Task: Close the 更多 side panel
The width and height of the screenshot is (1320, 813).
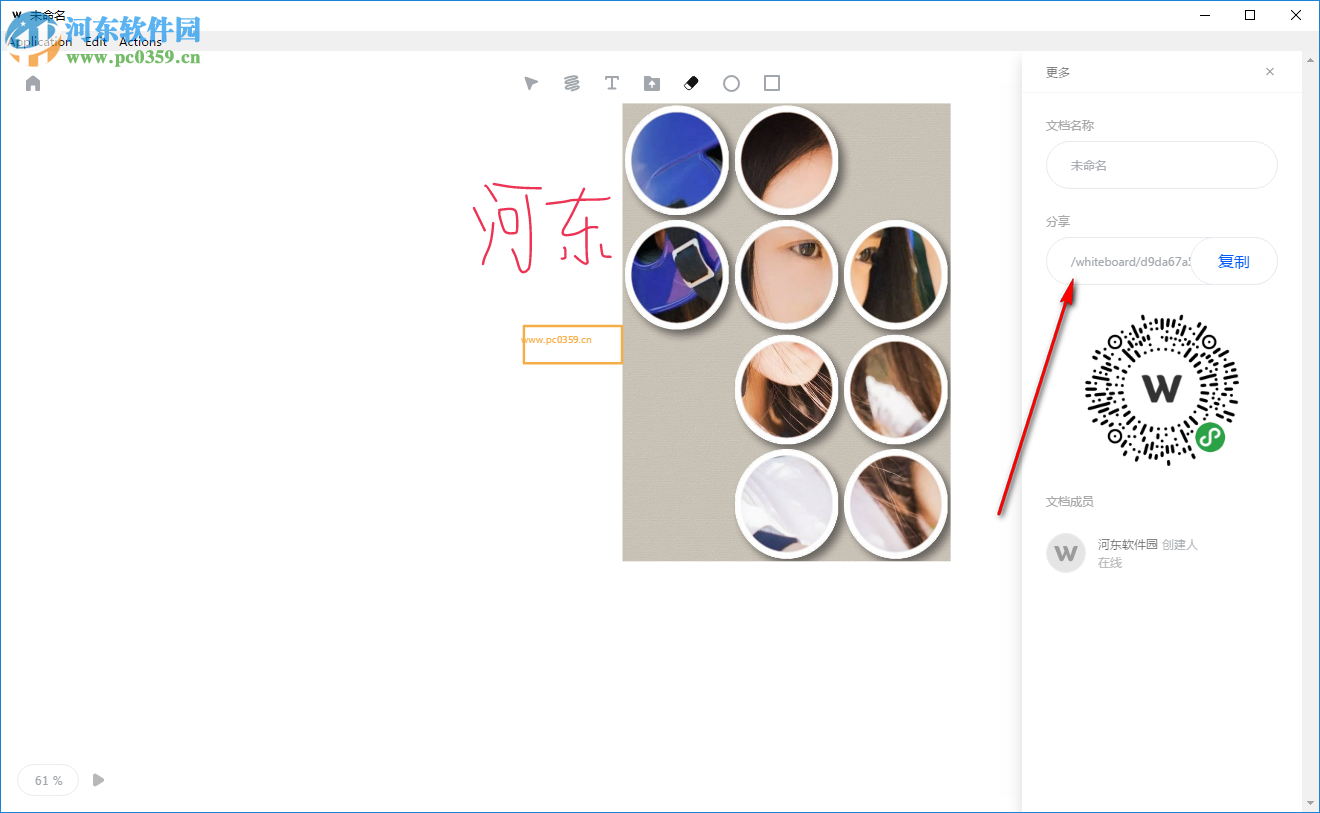Action: (1270, 72)
